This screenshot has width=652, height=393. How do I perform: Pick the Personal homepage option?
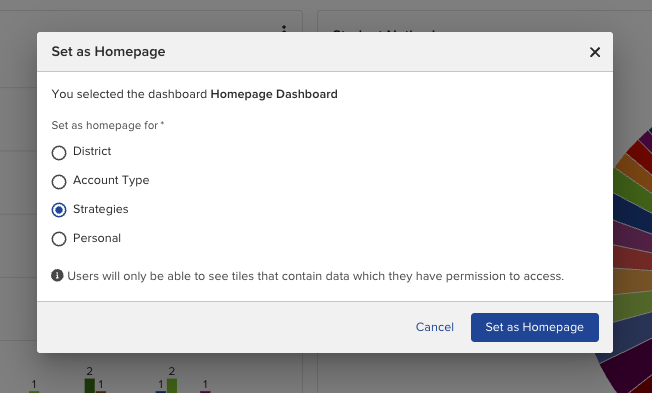coord(59,239)
